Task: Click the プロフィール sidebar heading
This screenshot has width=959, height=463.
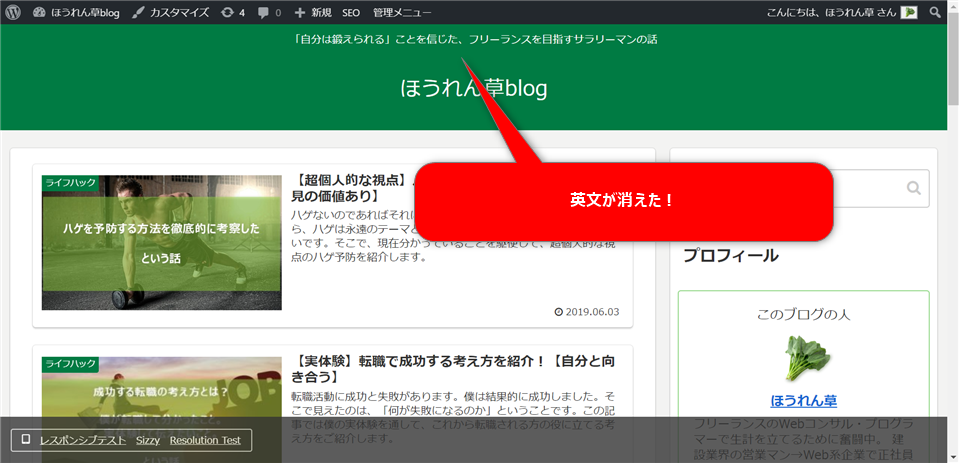Action: pos(730,256)
